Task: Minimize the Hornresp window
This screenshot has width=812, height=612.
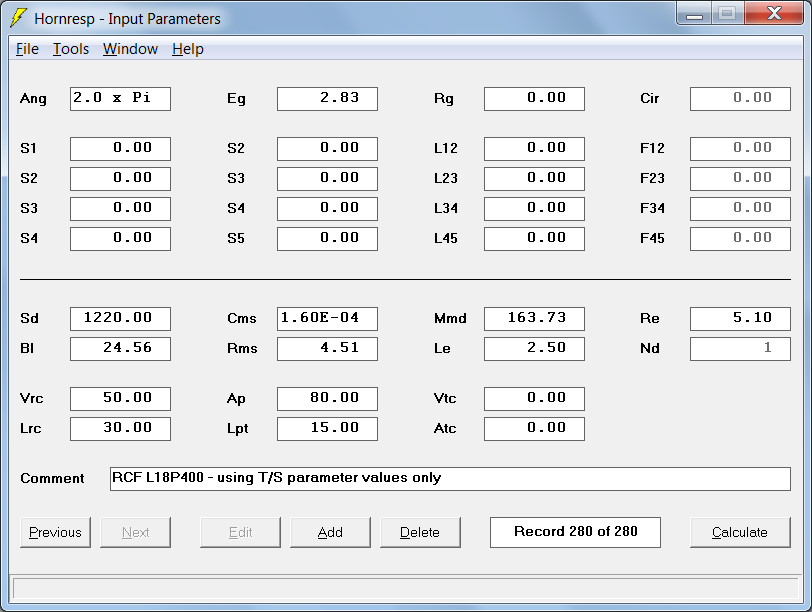Action: pyautogui.click(x=694, y=14)
